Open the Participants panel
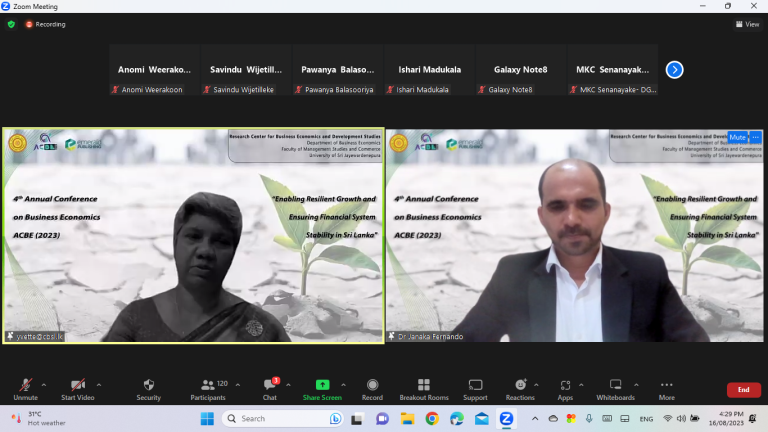The image size is (768, 432). point(208,388)
